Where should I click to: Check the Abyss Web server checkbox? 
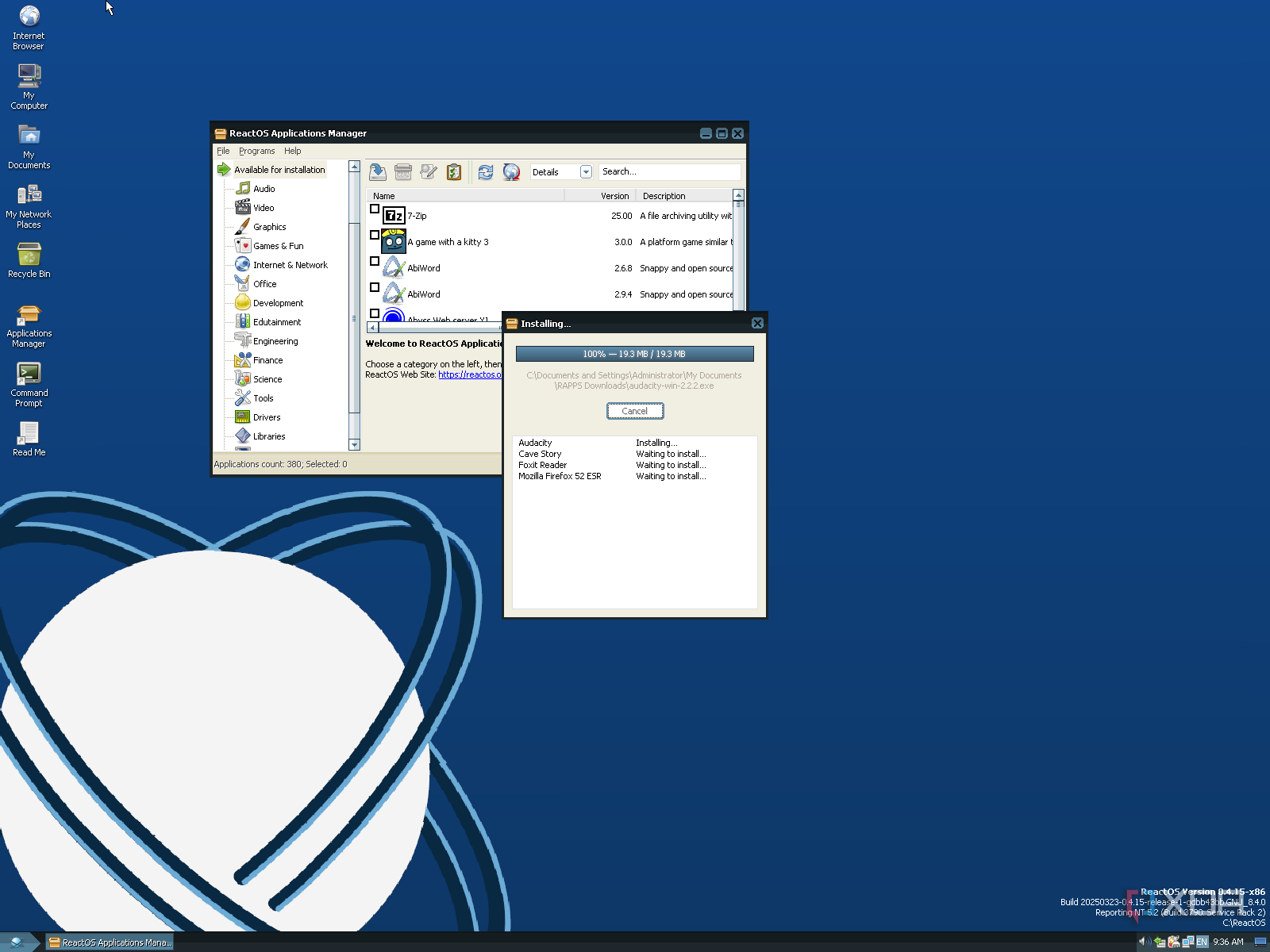coord(375,313)
